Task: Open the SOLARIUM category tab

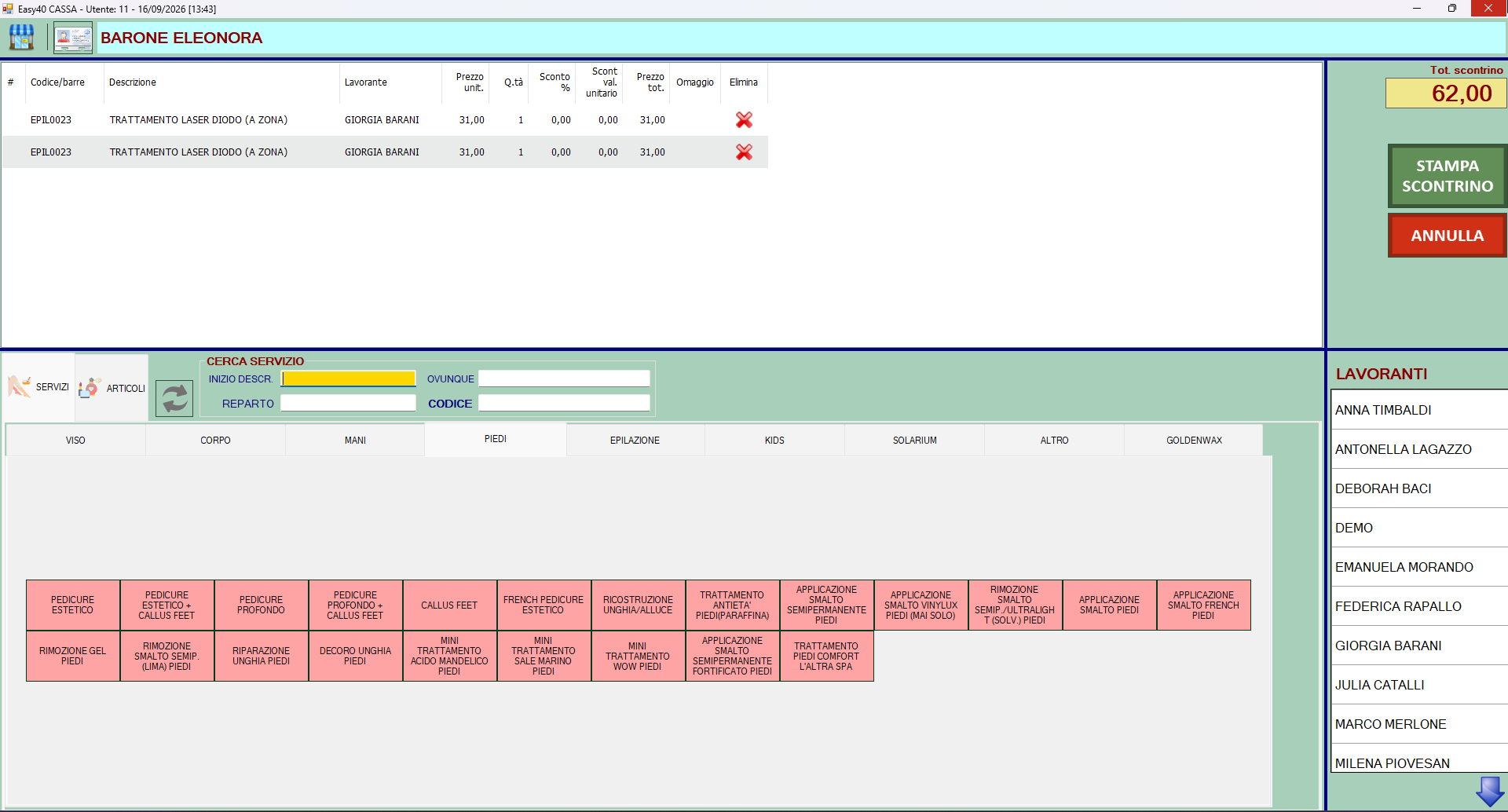Action: point(914,441)
